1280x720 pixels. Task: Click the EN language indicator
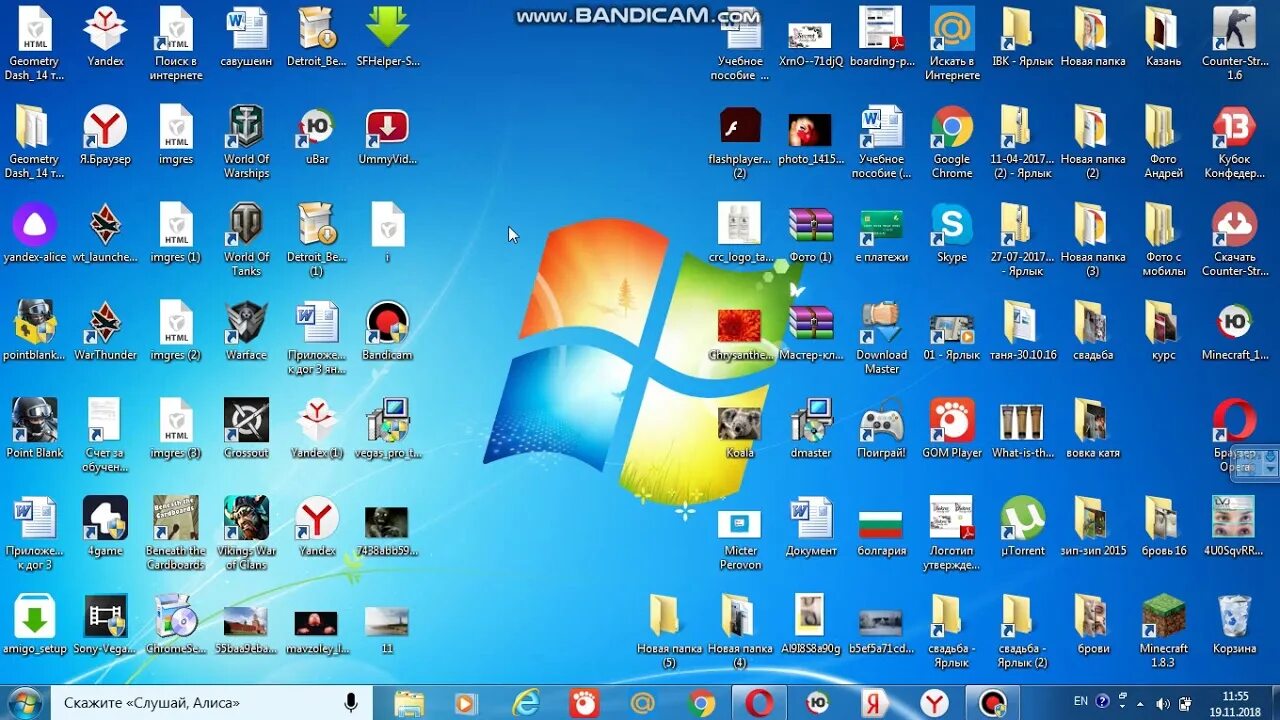pyautogui.click(x=1080, y=702)
